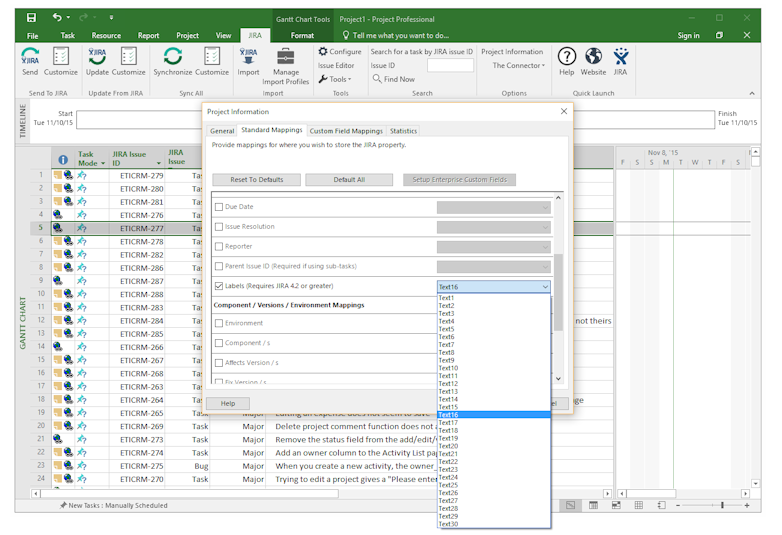Click the Undo arrow icon
782x535 pixels.
click(57, 17)
